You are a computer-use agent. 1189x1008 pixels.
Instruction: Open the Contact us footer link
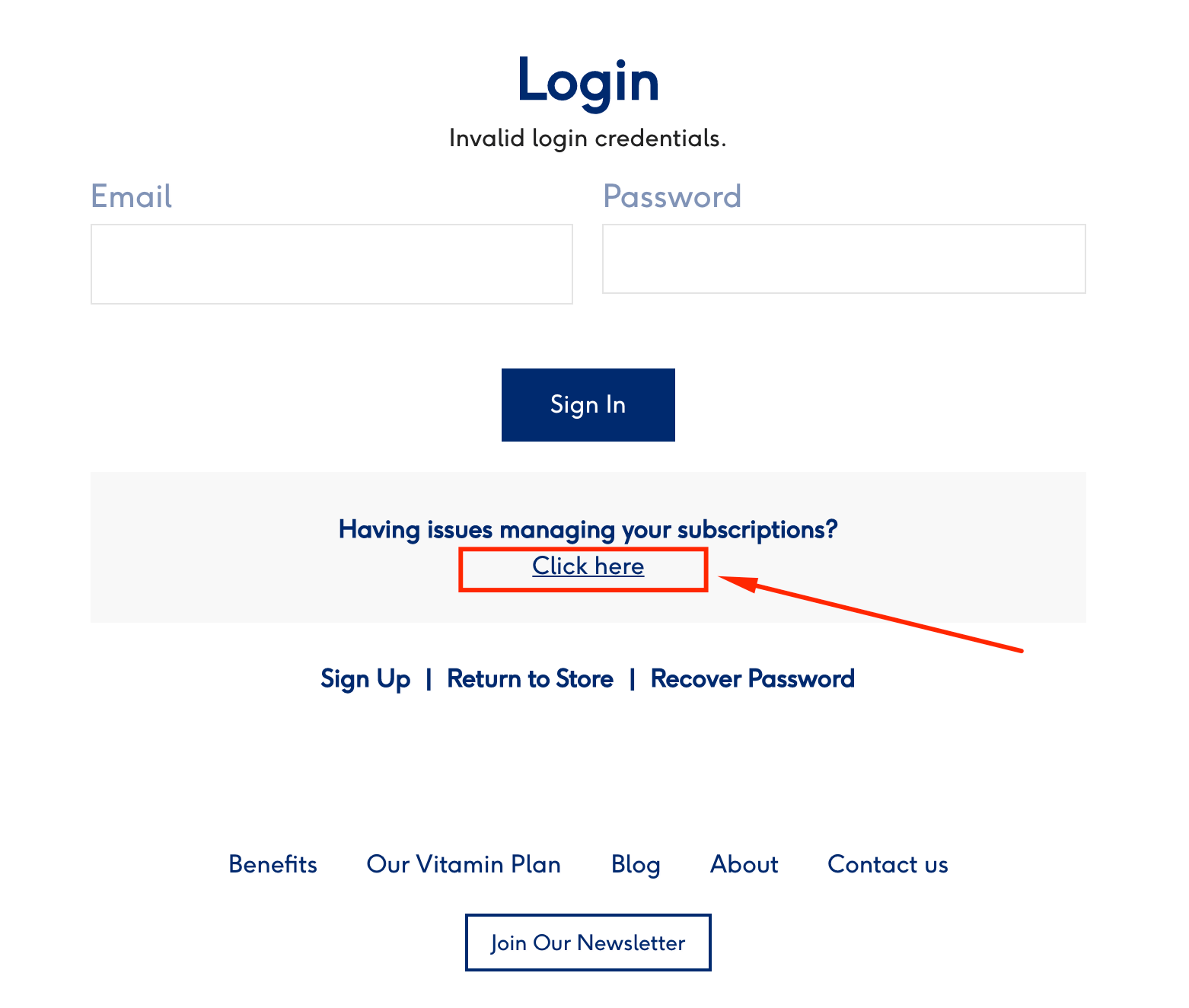(x=888, y=864)
